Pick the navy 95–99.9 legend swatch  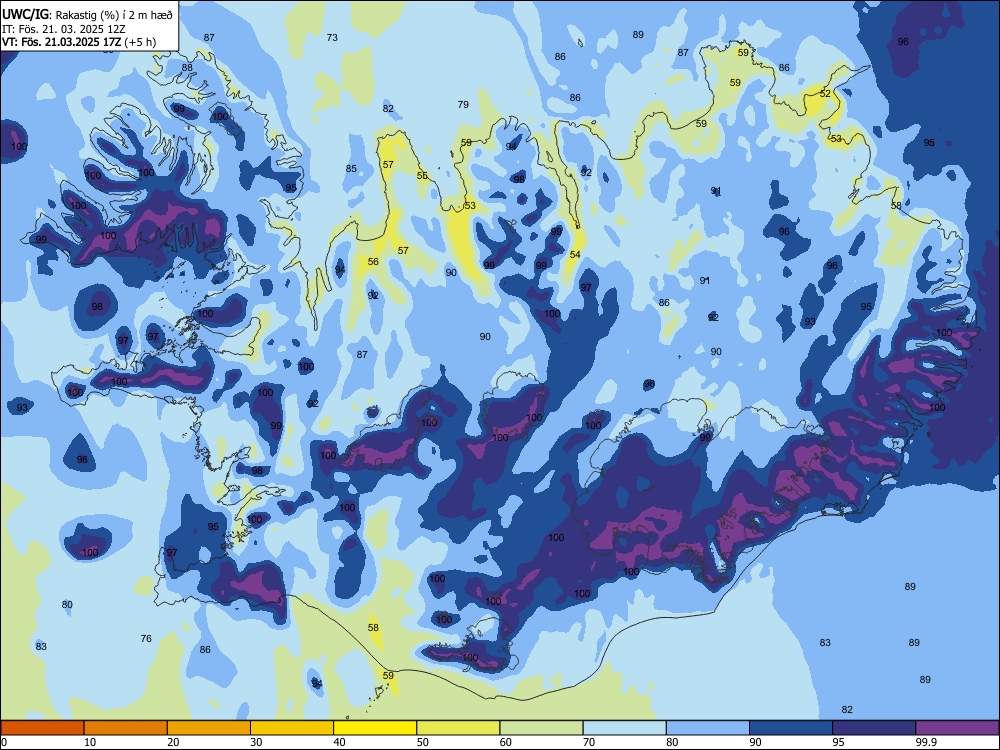pos(874,728)
